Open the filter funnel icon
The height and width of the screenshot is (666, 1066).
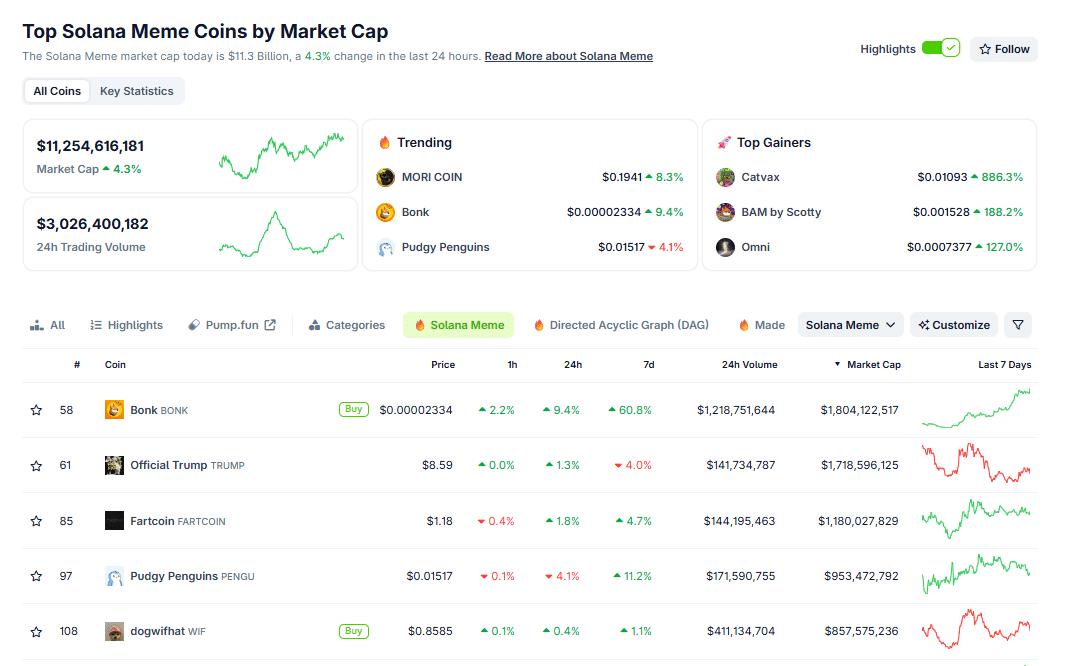pos(1018,326)
